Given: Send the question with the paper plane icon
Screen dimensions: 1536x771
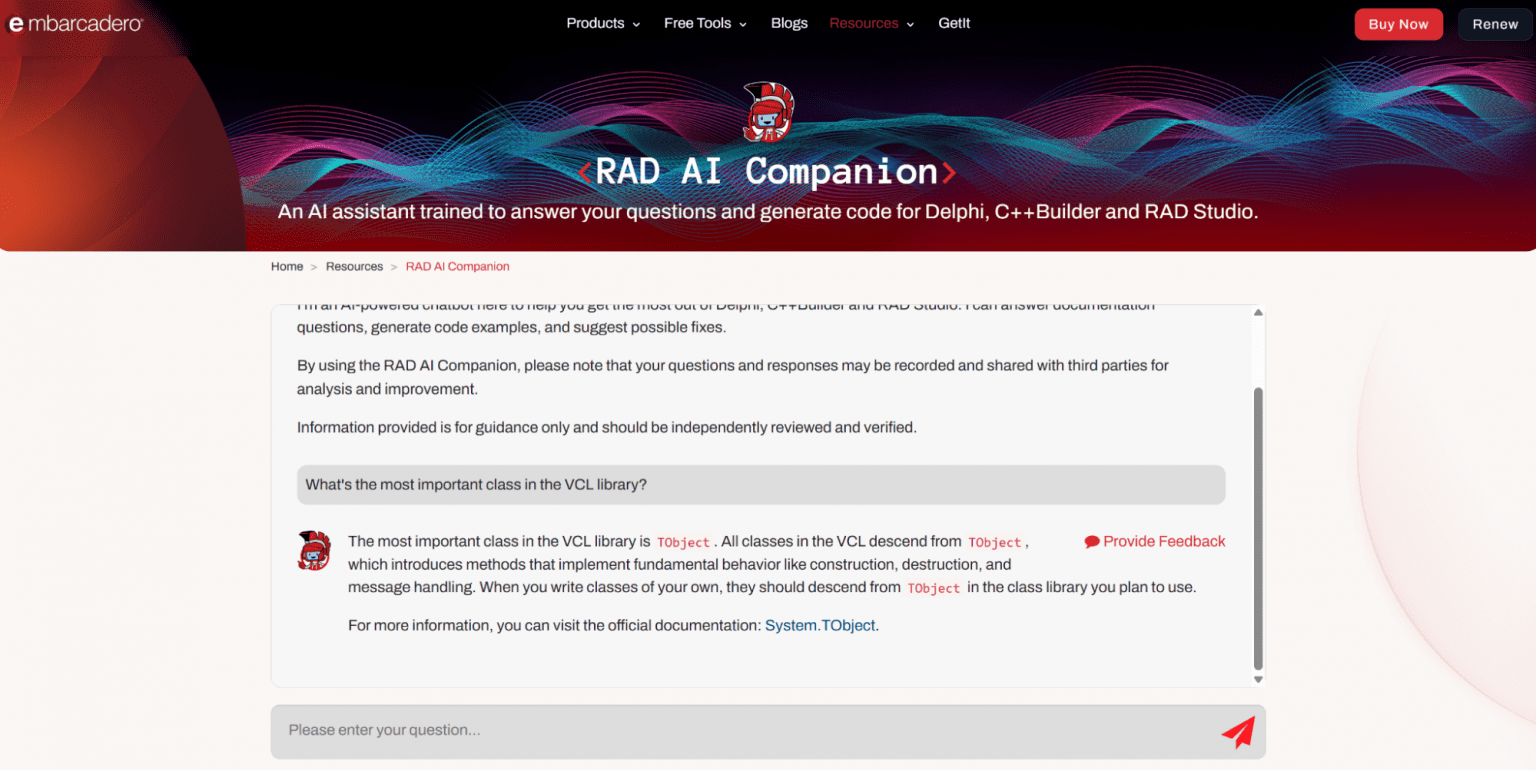Looking at the screenshot, I should (x=1238, y=732).
